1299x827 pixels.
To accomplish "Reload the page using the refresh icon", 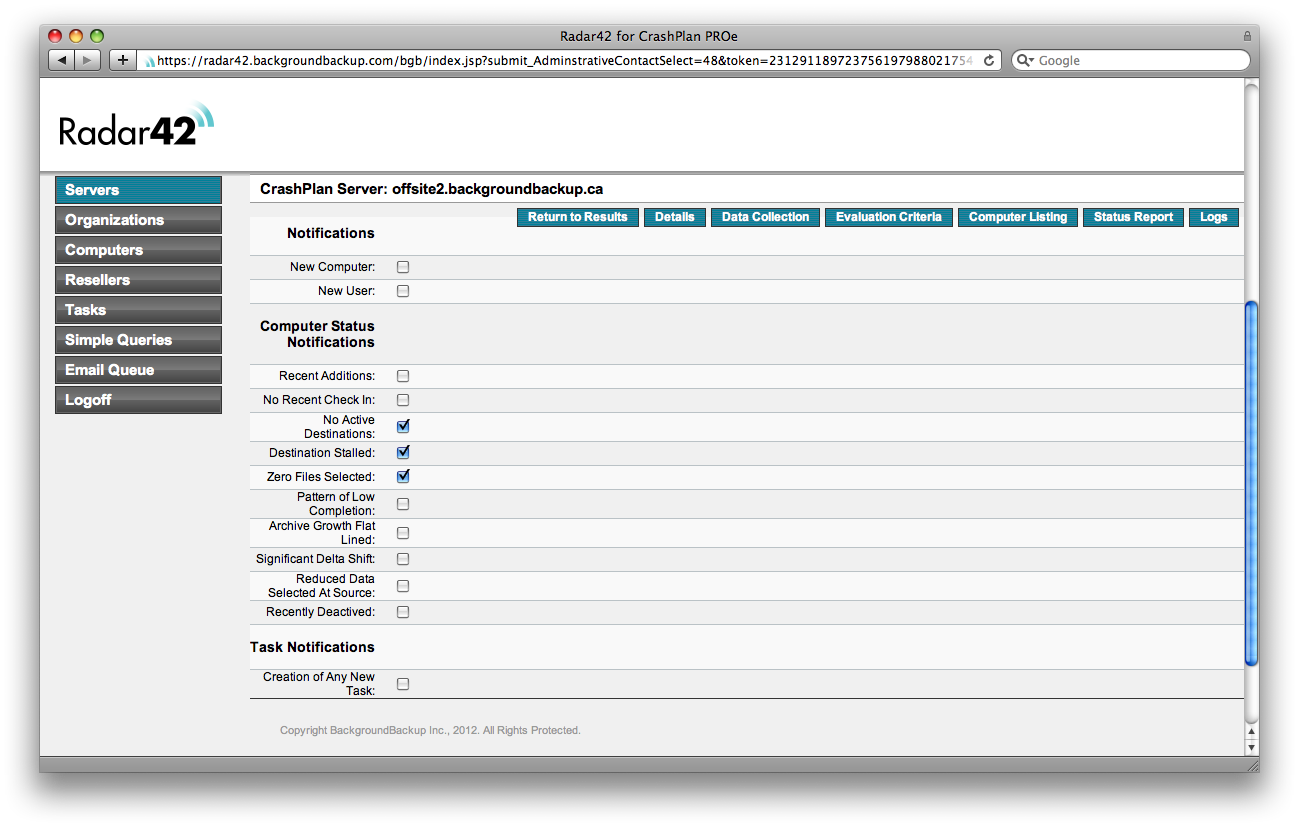I will click(x=989, y=60).
